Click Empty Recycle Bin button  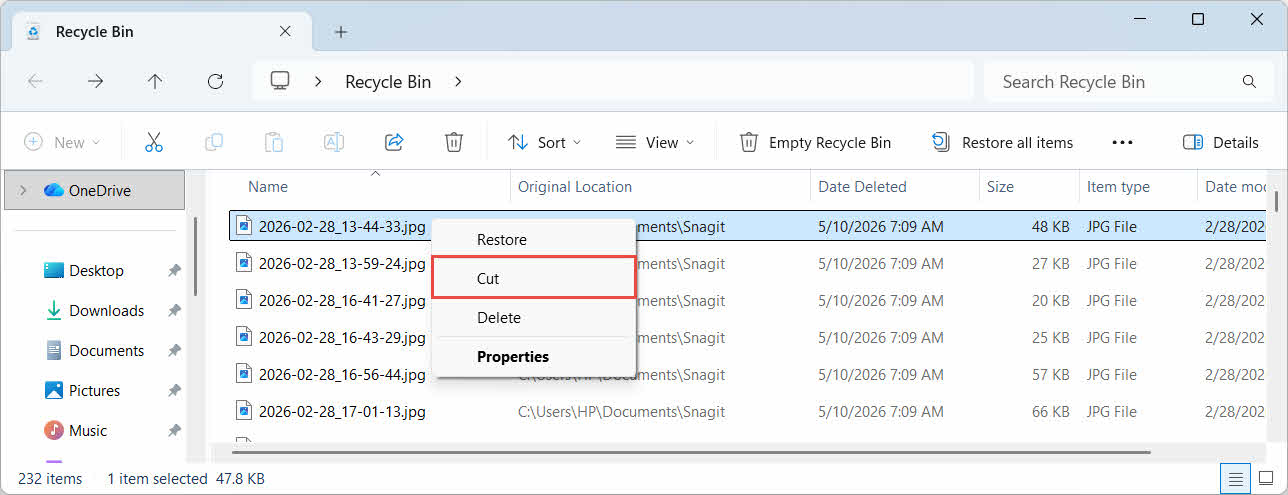click(815, 142)
